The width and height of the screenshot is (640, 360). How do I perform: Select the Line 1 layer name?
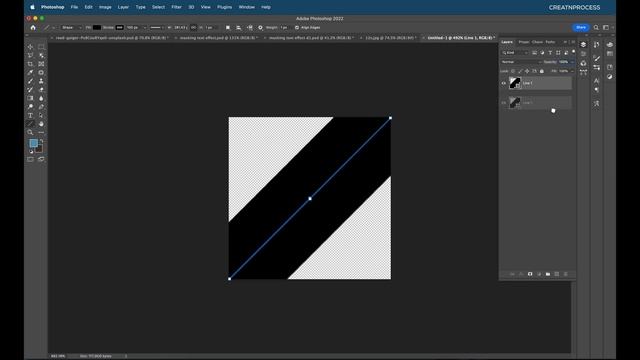click(x=527, y=83)
